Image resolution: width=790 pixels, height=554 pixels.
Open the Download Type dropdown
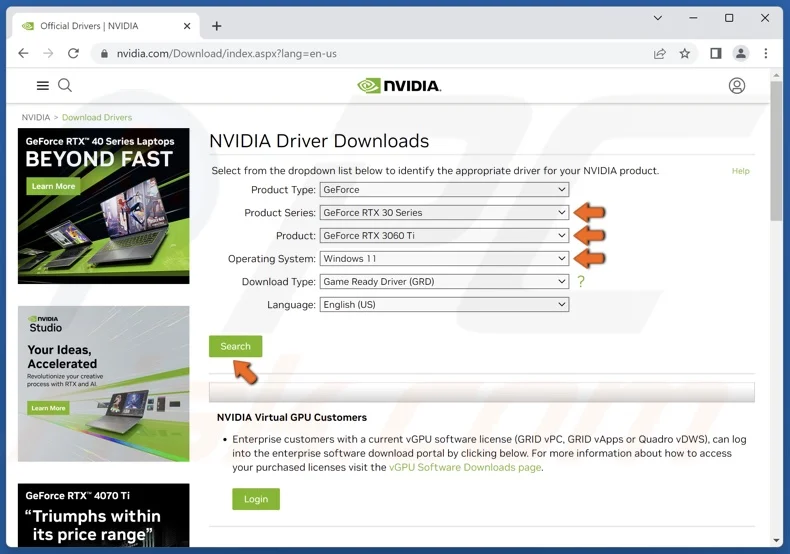click(444, 282)
